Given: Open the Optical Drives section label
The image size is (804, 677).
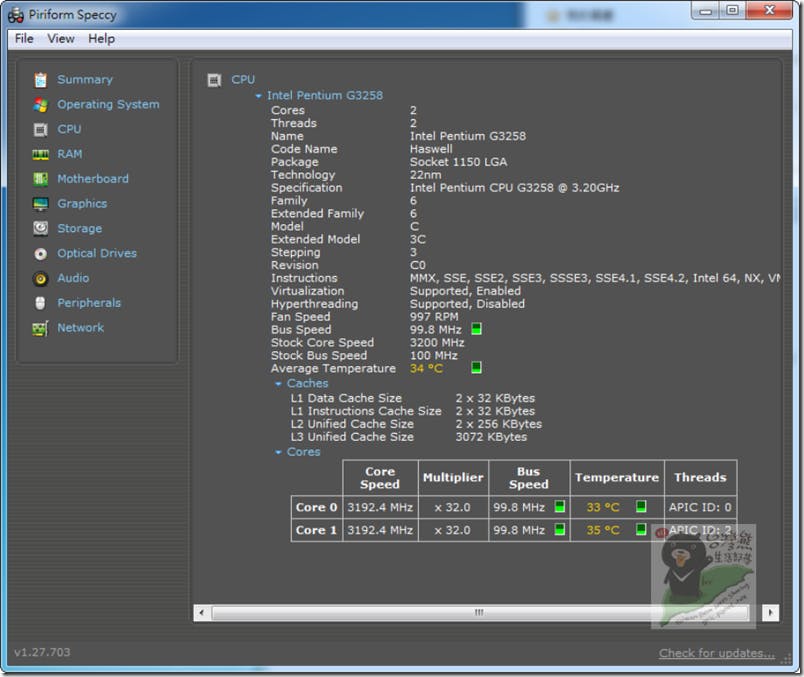Looking at the screenshot, I should click(x=97, y=253).
